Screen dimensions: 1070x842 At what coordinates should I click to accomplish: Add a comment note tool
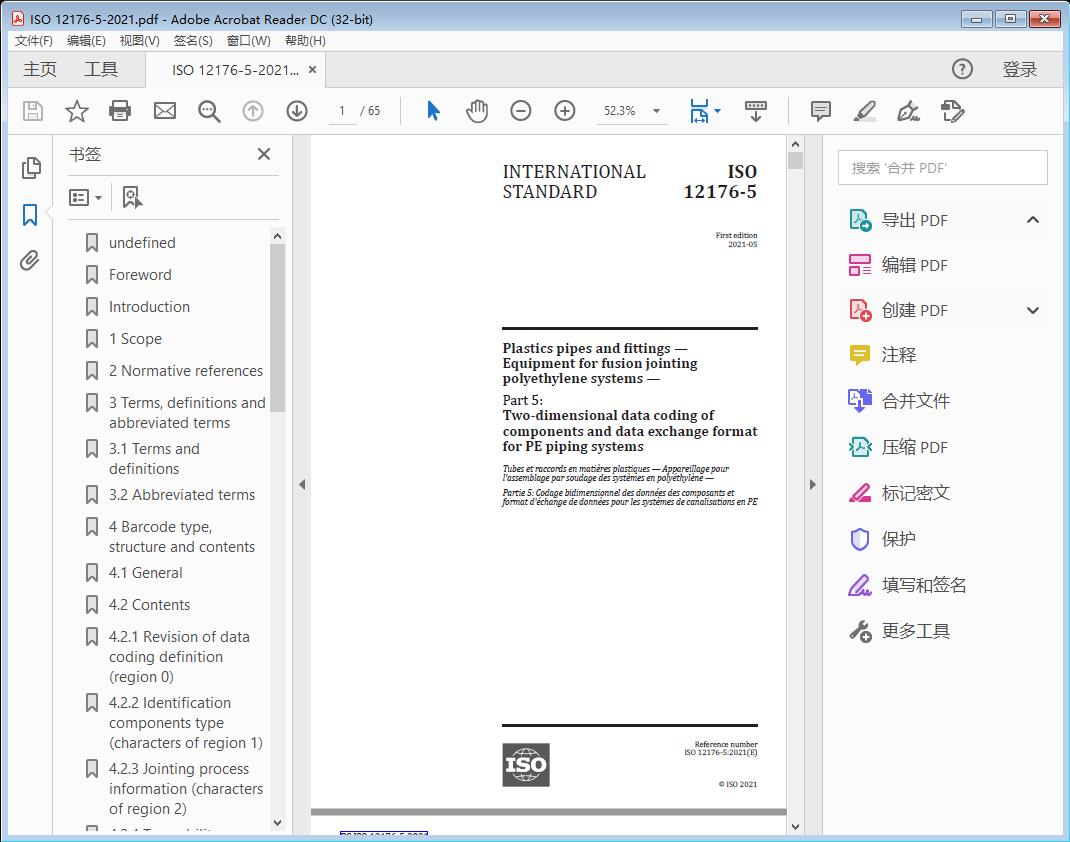[x=821, y=111]
